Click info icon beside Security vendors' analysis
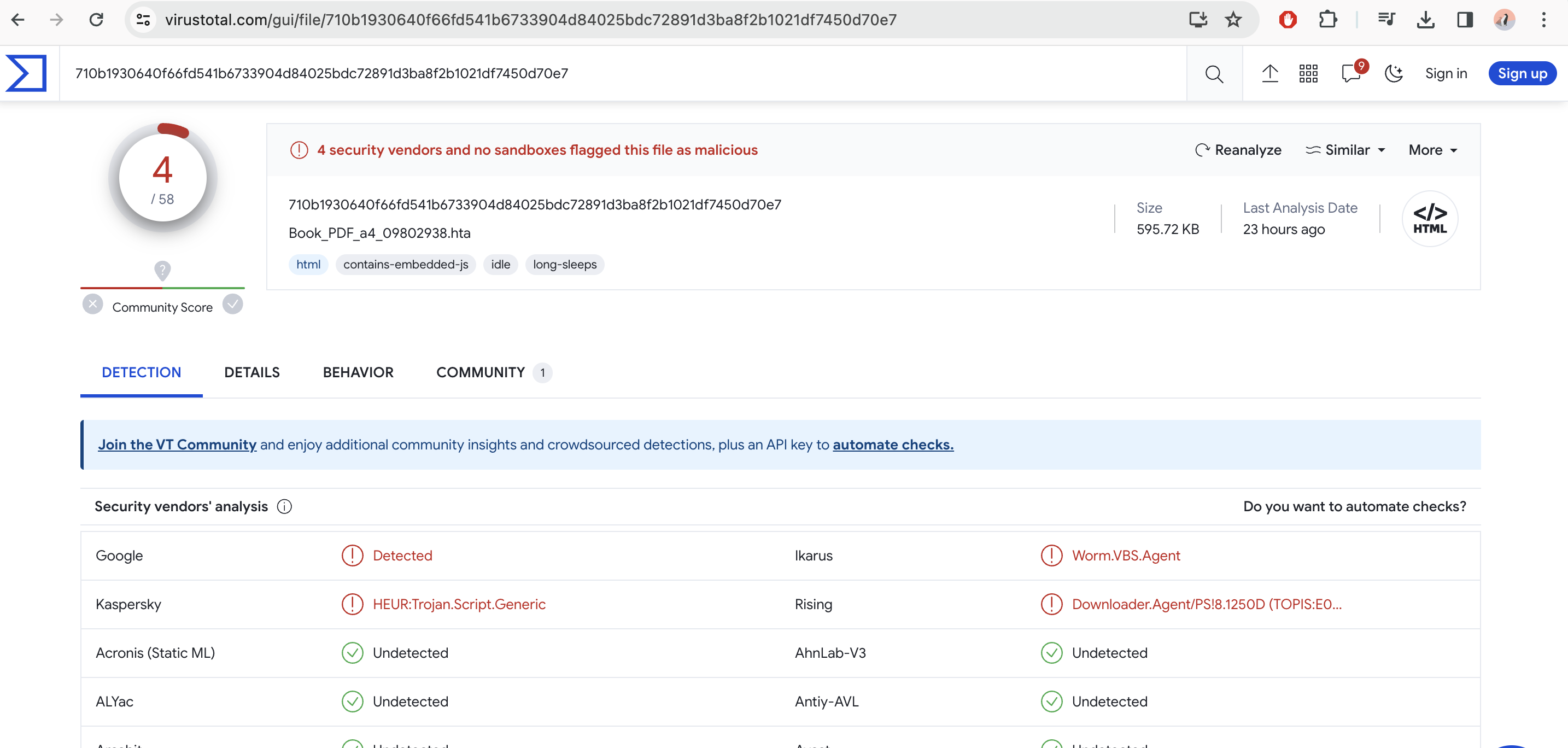Viewport: 1568px width, 748px height. tap(284, 506)
